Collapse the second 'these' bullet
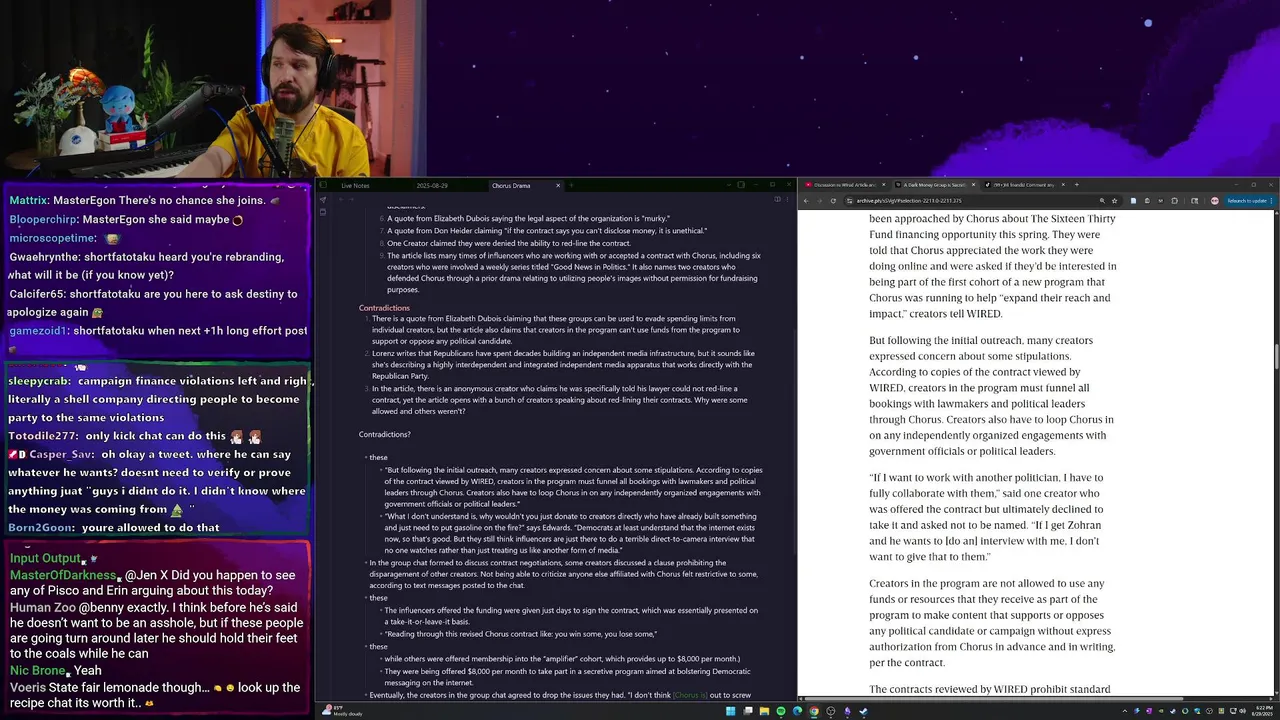 point(364,598)
